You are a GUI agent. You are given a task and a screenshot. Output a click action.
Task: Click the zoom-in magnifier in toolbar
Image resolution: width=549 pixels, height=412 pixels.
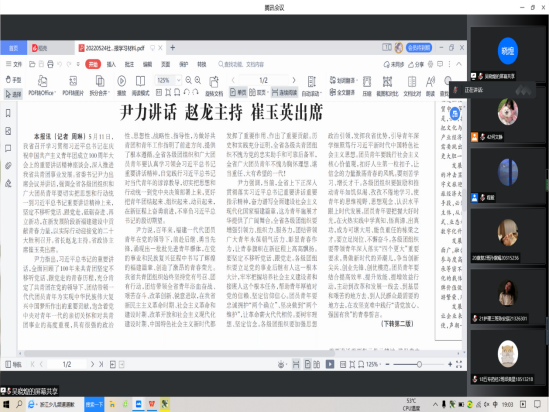(198, 81)
